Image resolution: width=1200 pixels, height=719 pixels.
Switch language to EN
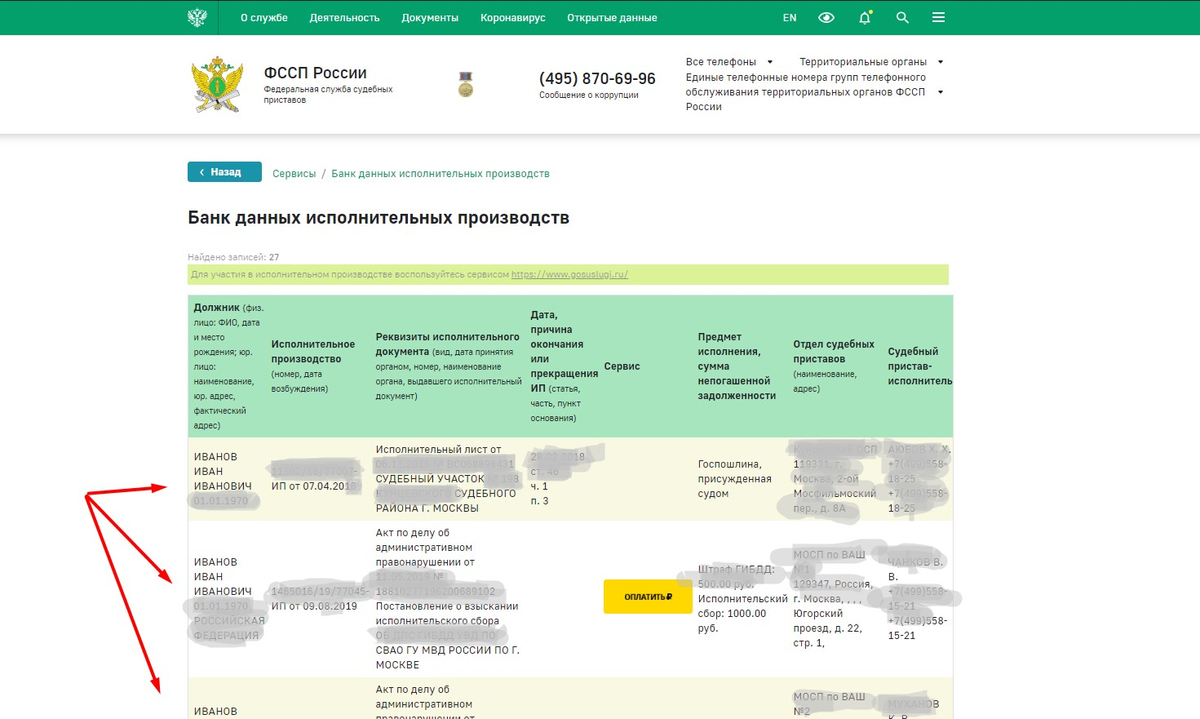(x=789, y=18)
